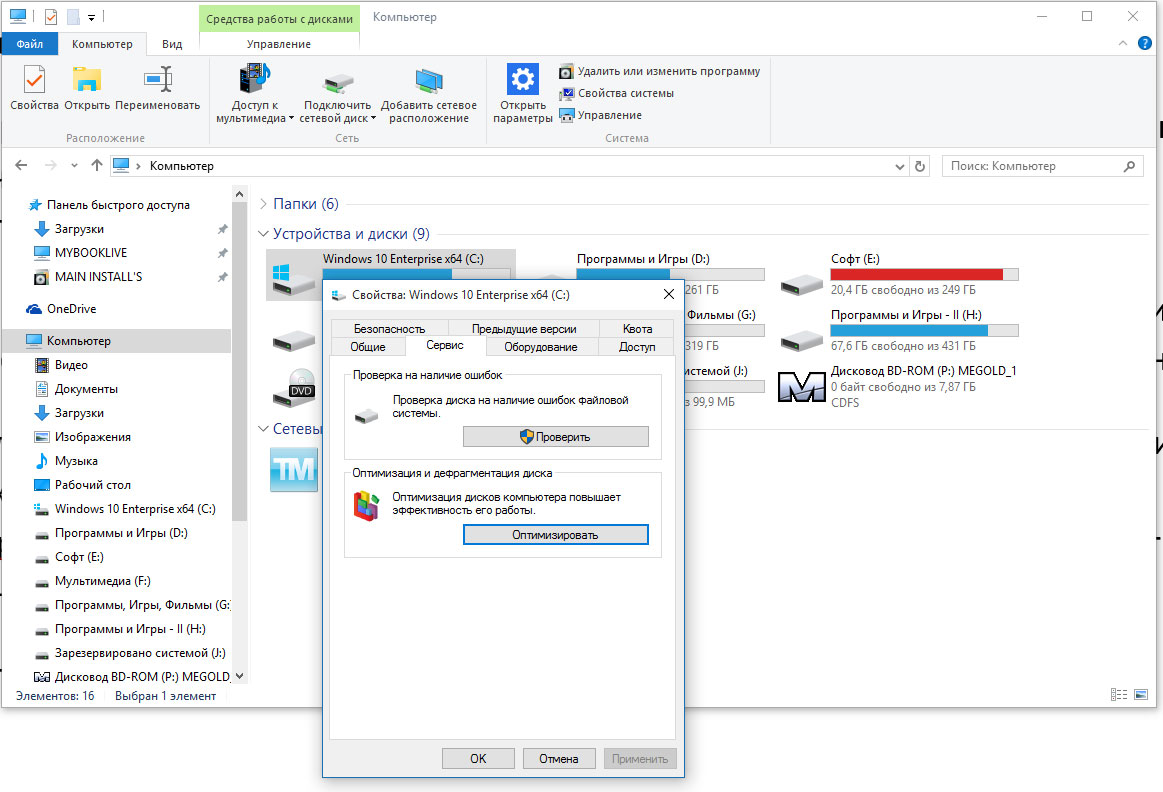This screenshot has height=792, width=1163.
Task: Open quick access toolbar customize dropdown
Action: (x=91, y=17)
